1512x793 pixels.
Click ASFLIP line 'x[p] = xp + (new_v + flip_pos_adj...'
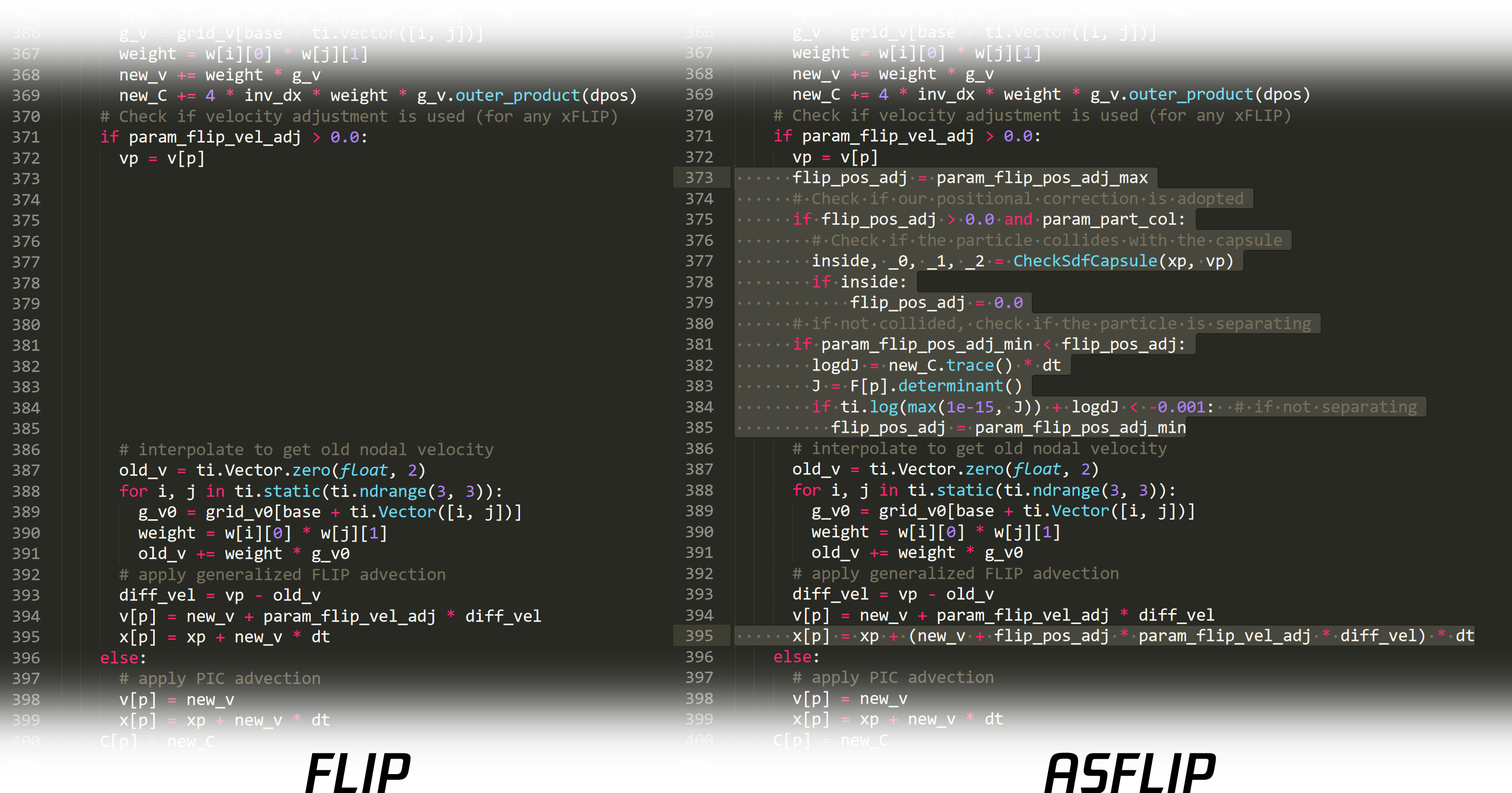point(1133,636)
